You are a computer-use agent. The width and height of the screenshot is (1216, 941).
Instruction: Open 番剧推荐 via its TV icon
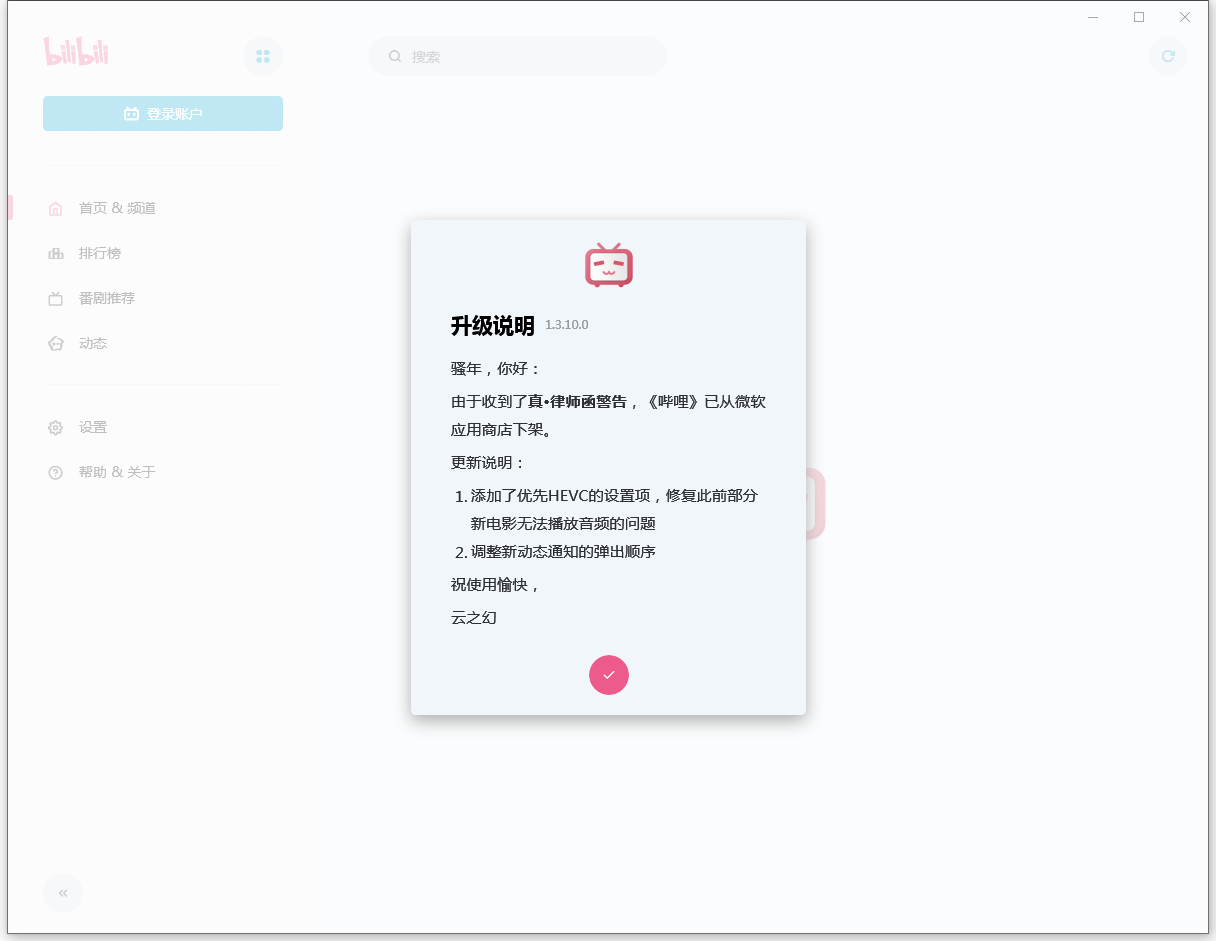point(57,297)
